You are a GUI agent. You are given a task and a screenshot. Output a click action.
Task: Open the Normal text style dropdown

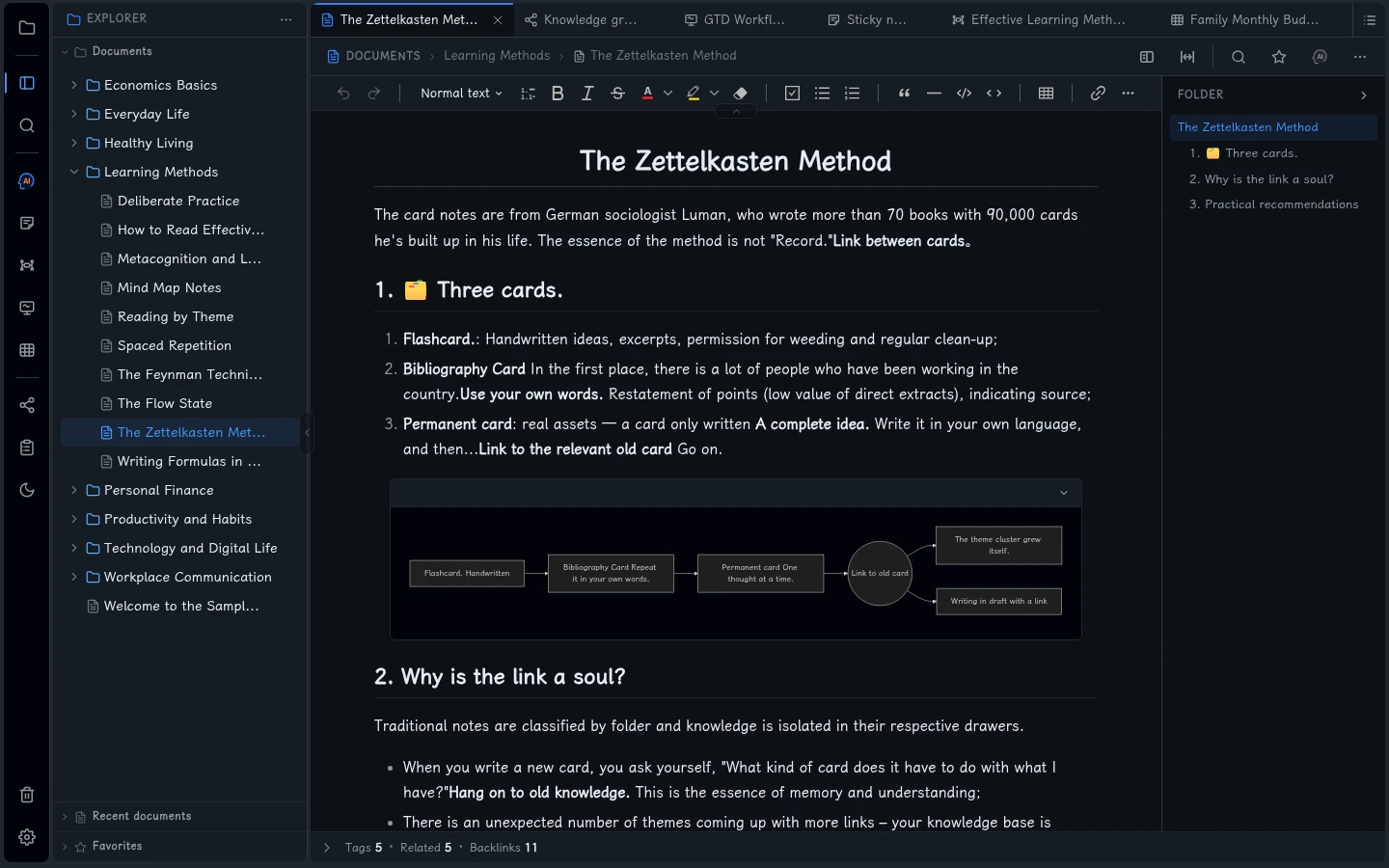tap(461, 94)
